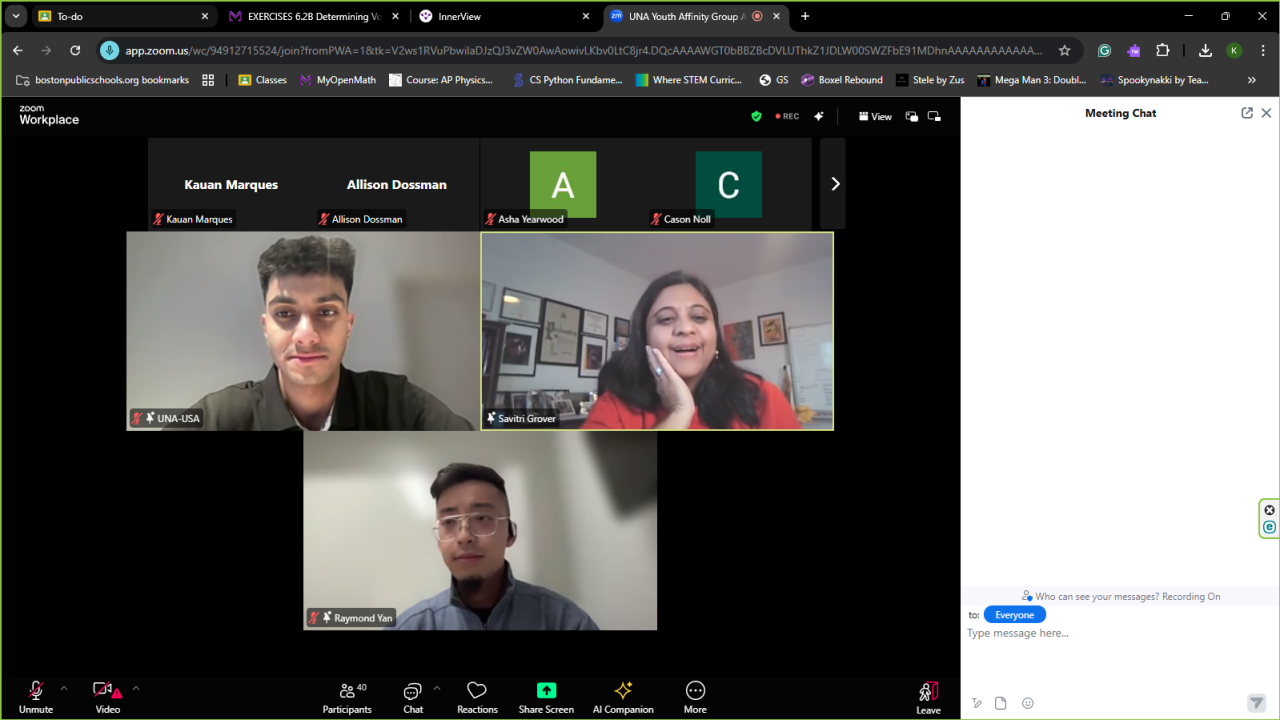Screen dimensions: 1280x720
Task: Open the Participants panel
Action: (347, 697)
